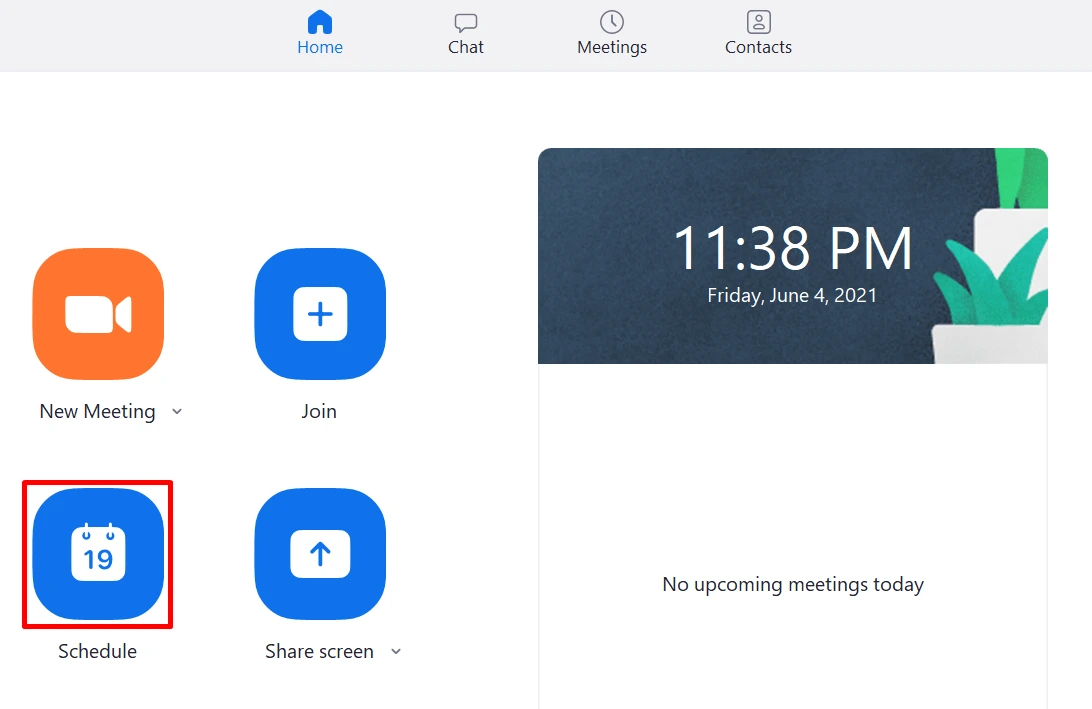Open the Schedule calendar icon
The width and height of the screenshot is (1092, 709).
98,554
